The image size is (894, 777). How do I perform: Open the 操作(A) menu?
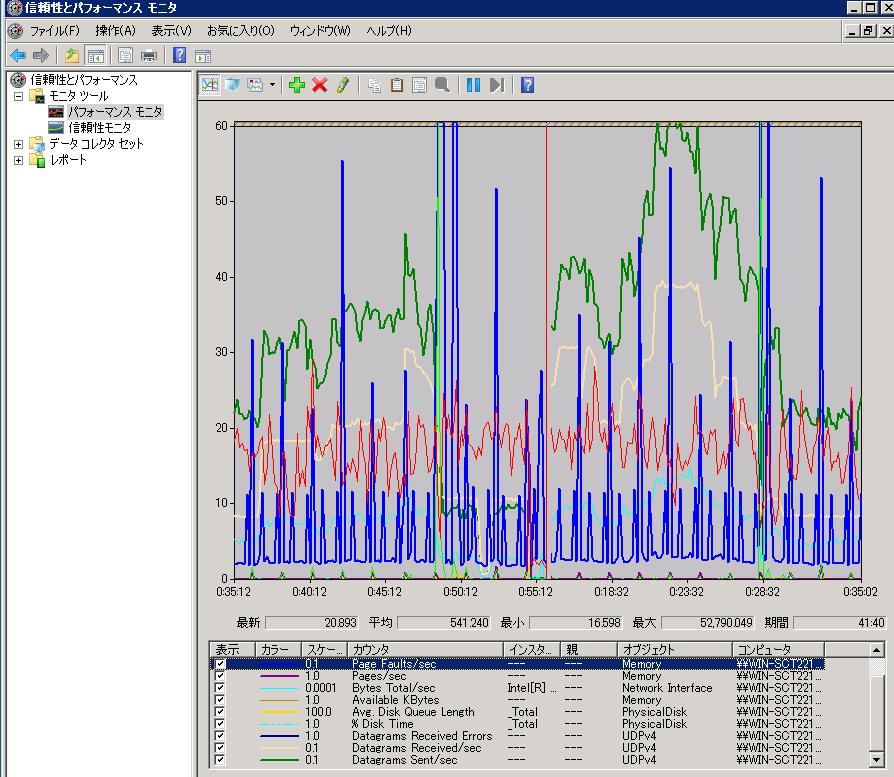115,31
